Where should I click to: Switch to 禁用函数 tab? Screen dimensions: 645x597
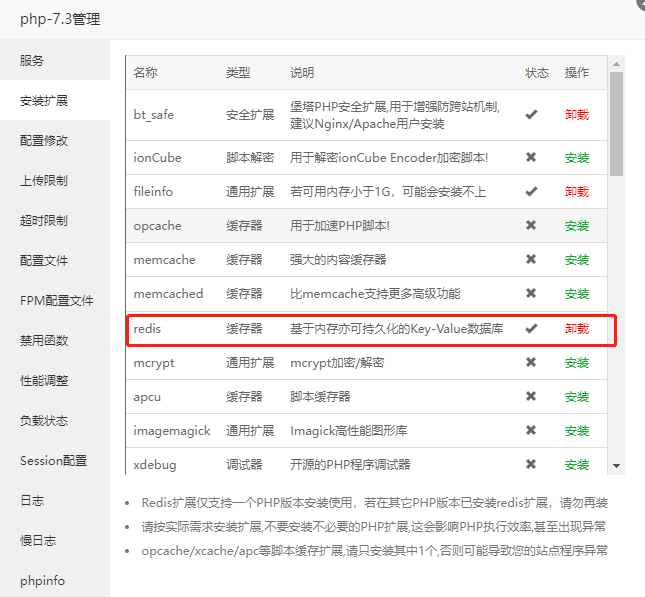(55, 341)
